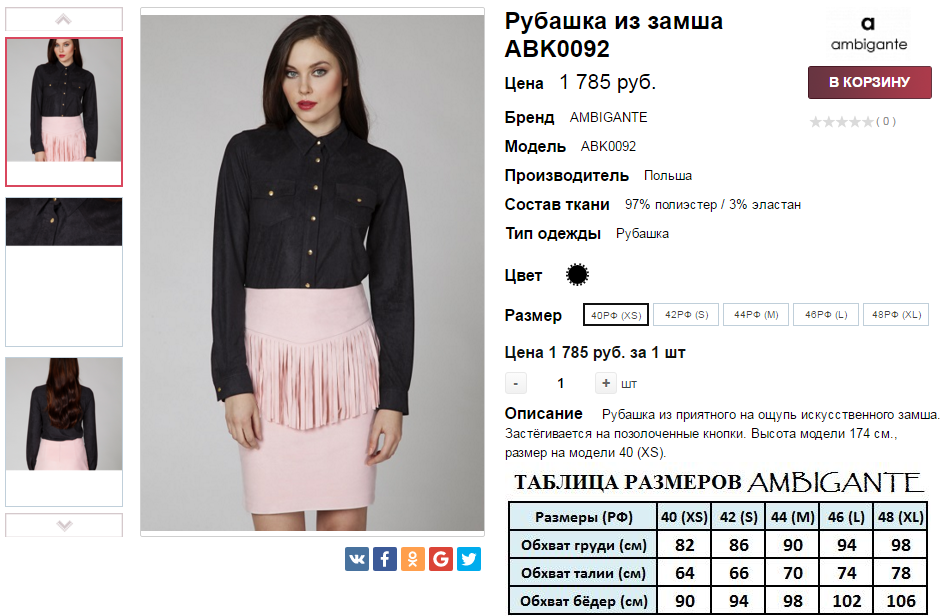The width and height of the screenshot is (940, 616).
Task: Select the black color swatch
Action: point(577,274)
